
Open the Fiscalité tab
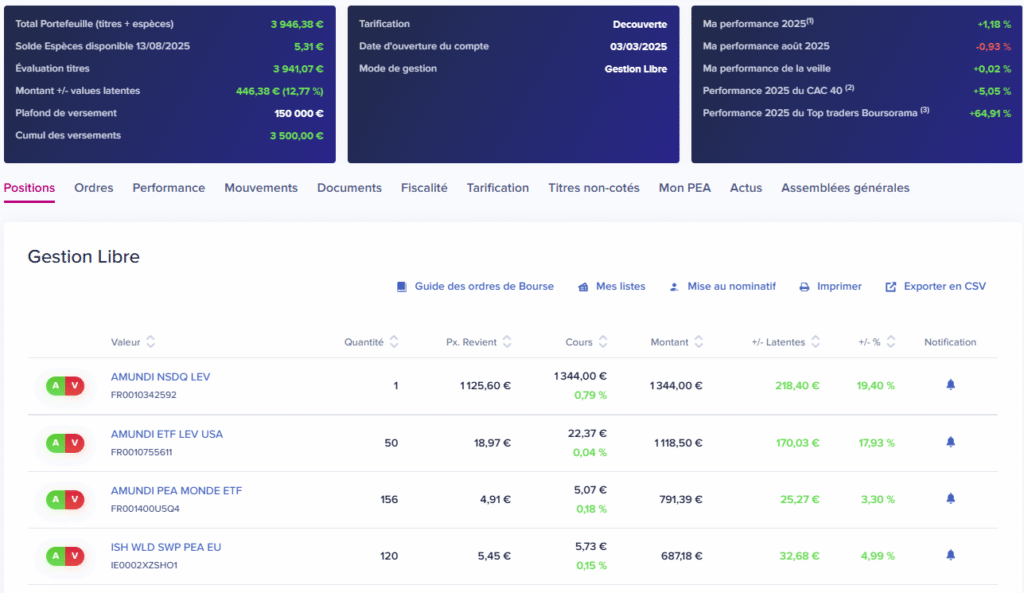pos(424,188)
